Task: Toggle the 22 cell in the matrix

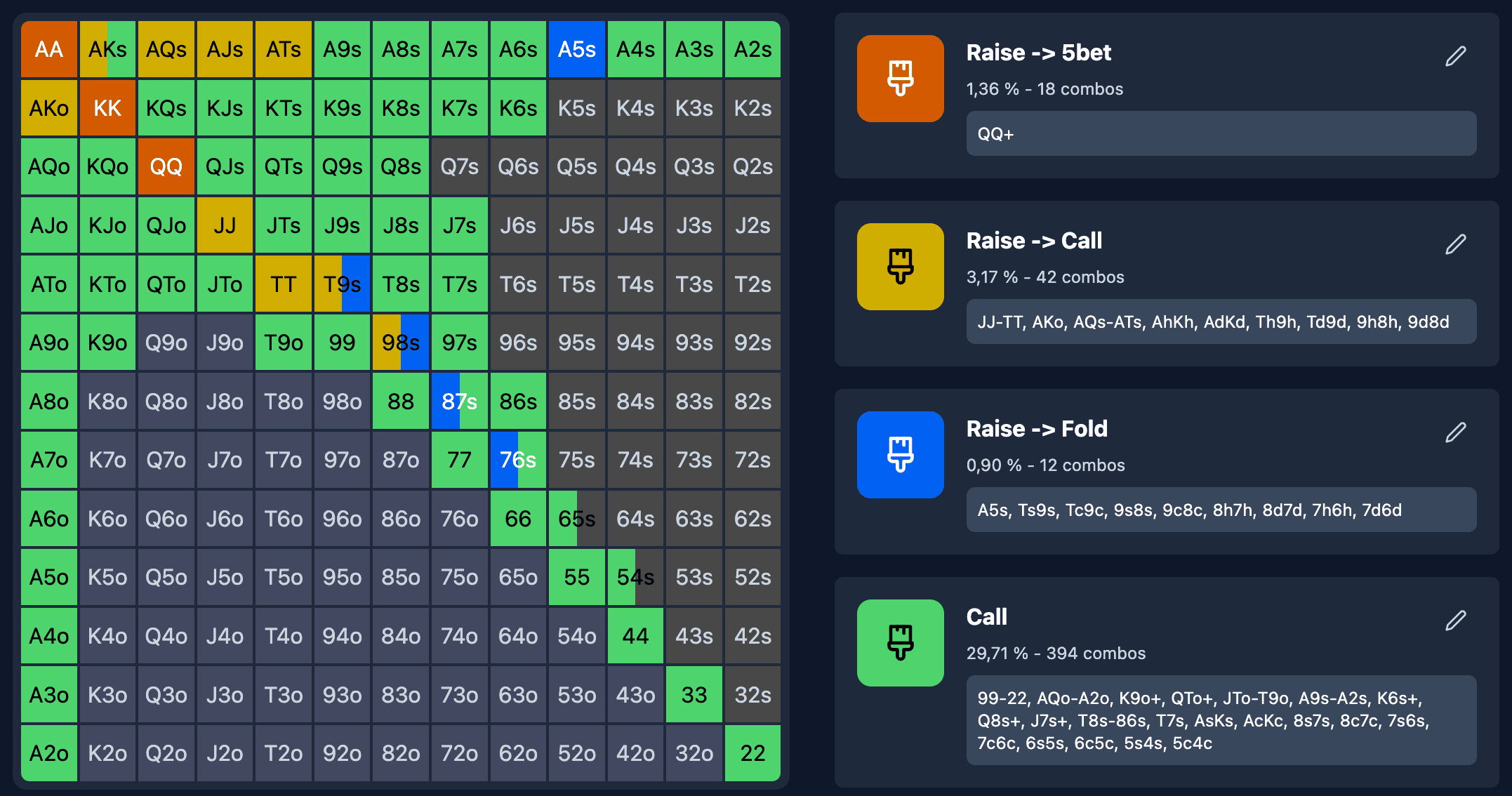Action: point(752,753)
